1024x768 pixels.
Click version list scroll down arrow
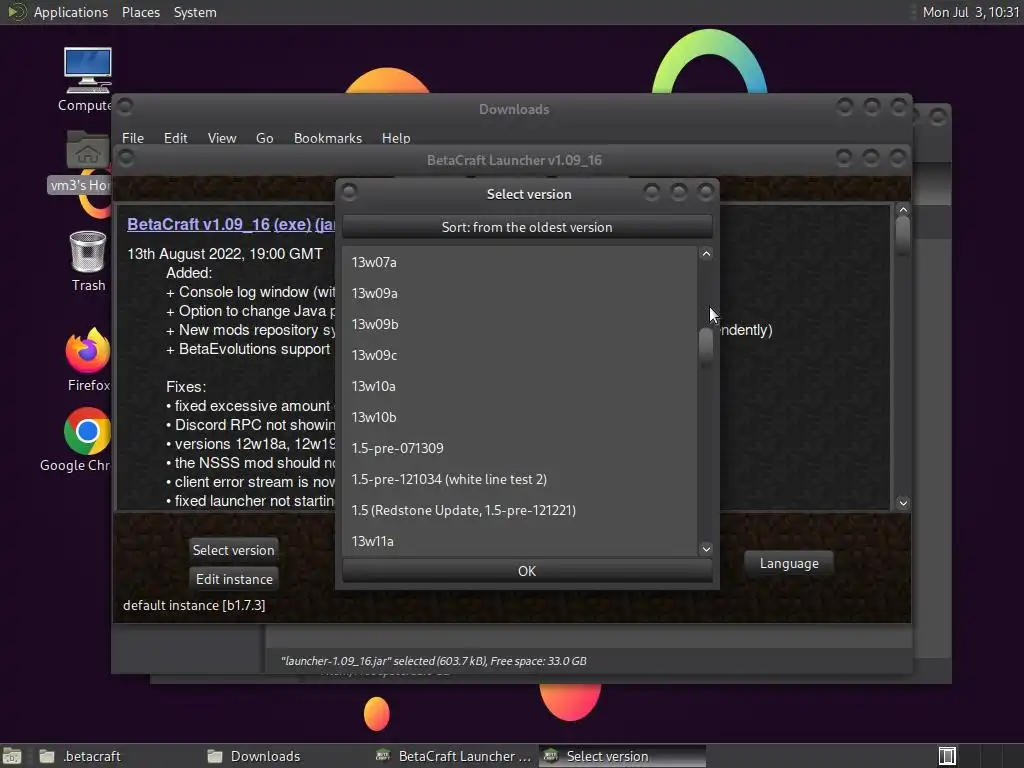pyautogui.click(x=706, y=549)
